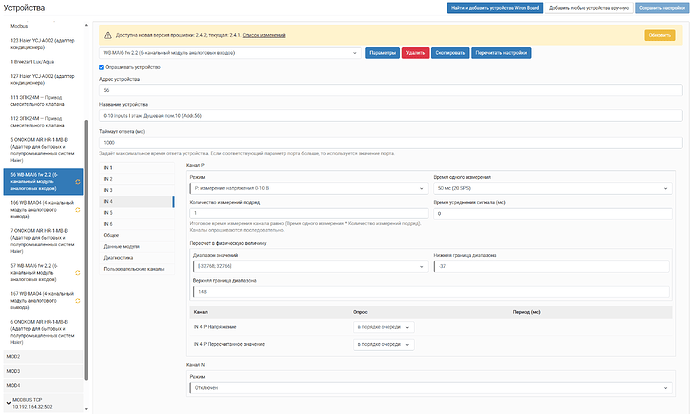The height and width of the screenshot is (414, 690).
Task: Select device 1 Breezart Lux/Aqua
Action: tap(44, 62)
